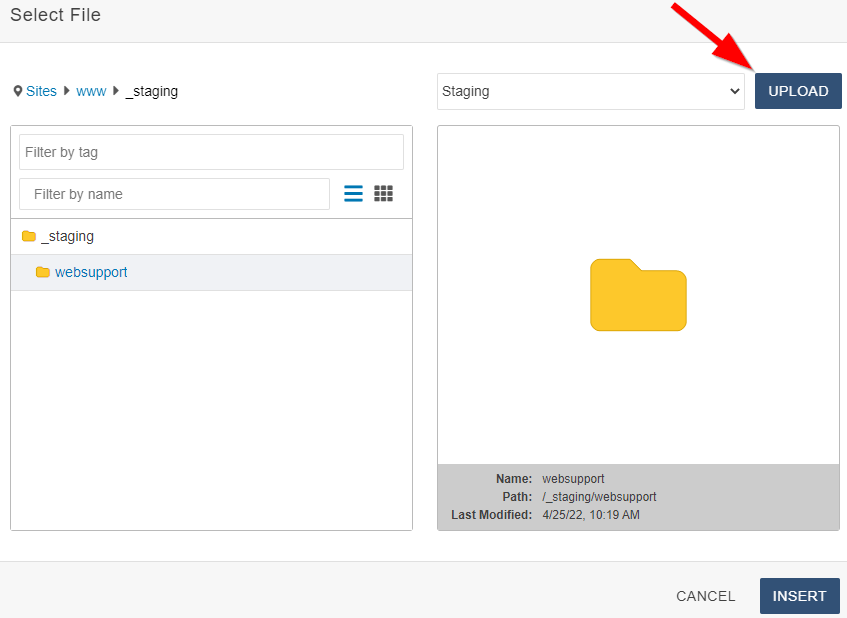Select the _staging breadcrumb item

click(152, 91)
